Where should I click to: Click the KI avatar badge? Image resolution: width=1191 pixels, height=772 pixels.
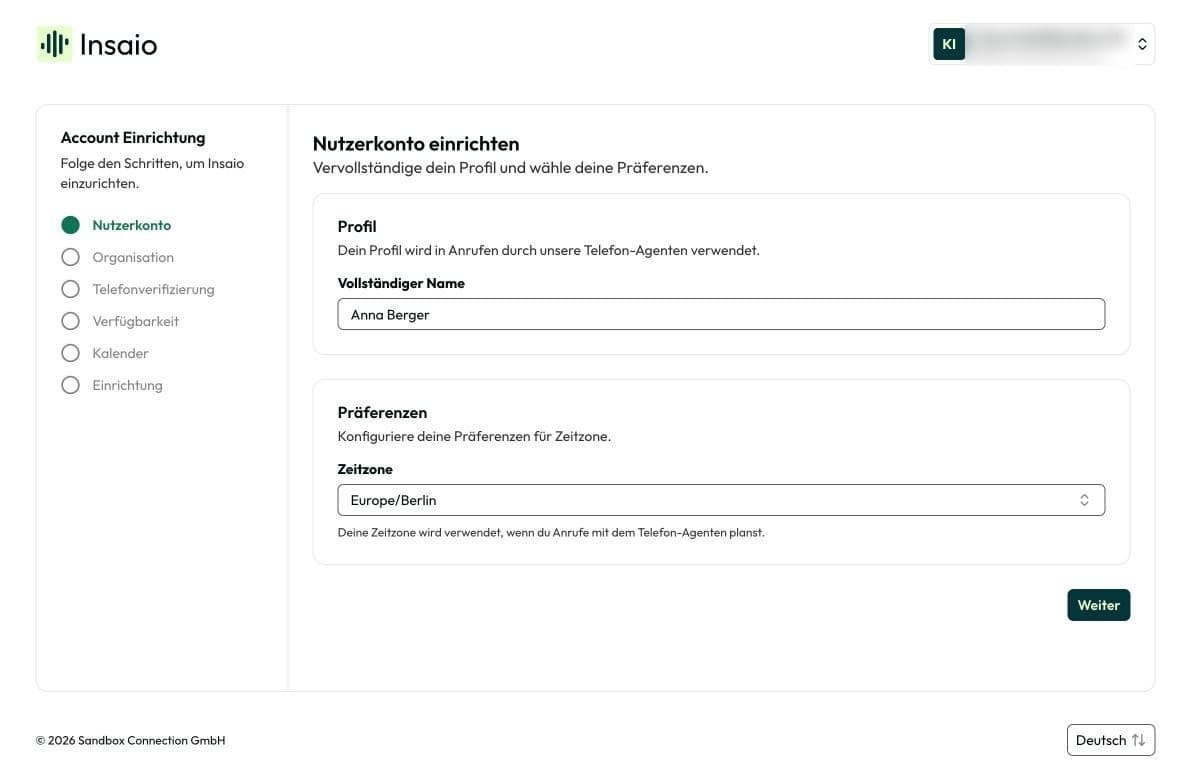(x=949, y=44)
